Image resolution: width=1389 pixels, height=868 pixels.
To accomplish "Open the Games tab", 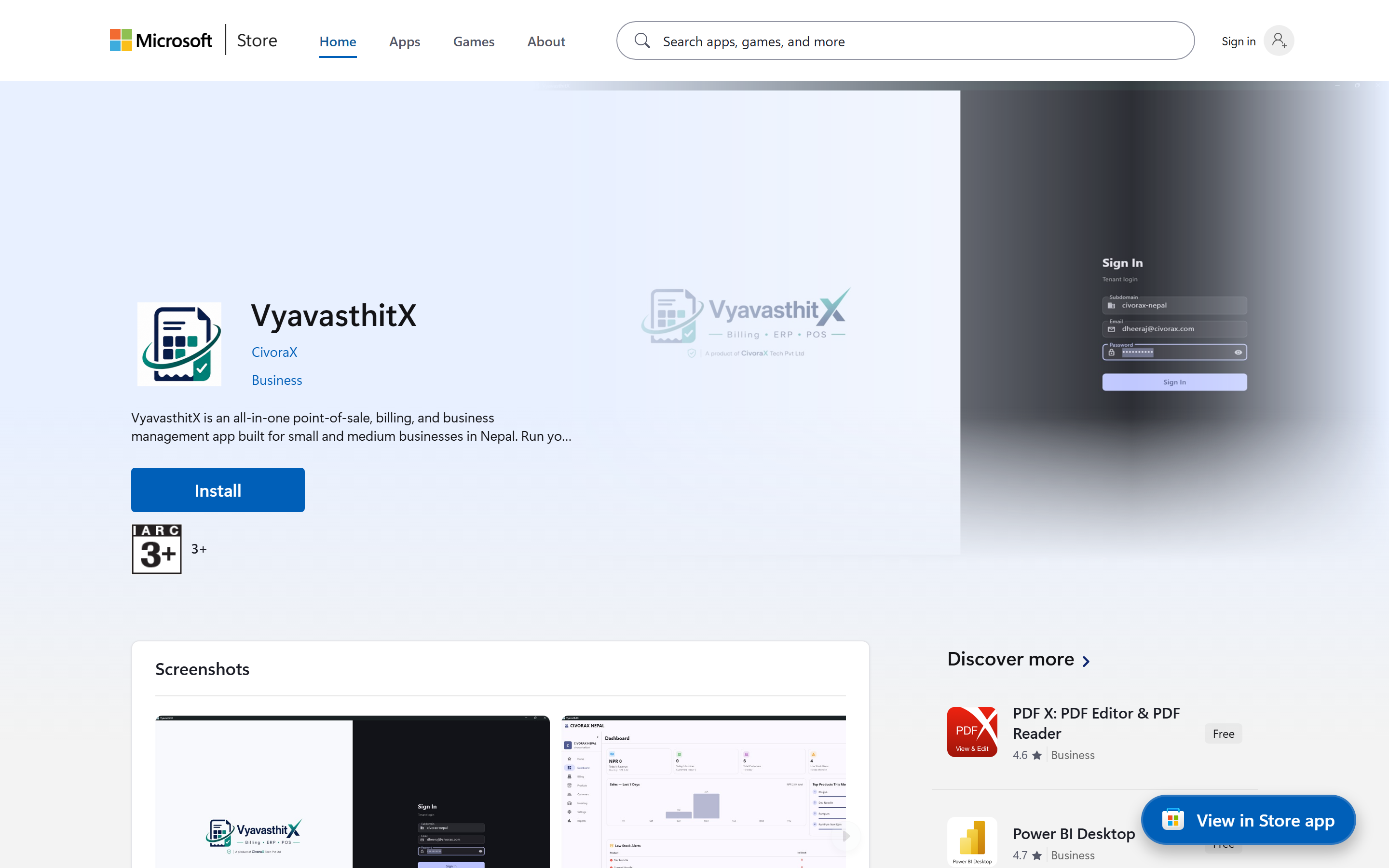I will click(474, 41).
